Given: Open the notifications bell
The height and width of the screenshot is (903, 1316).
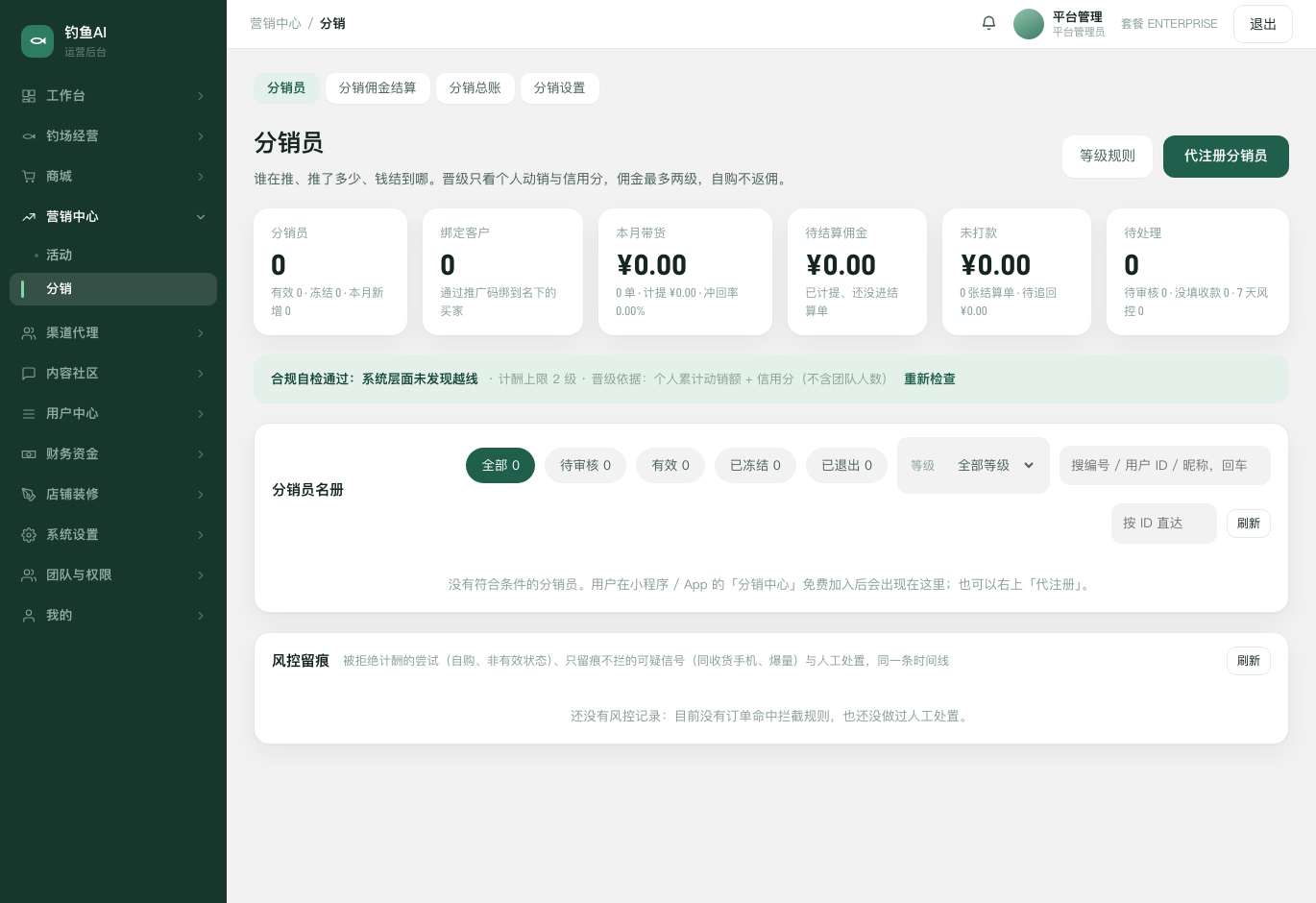Looking at the screenshot, I should [x=988, y=23].
